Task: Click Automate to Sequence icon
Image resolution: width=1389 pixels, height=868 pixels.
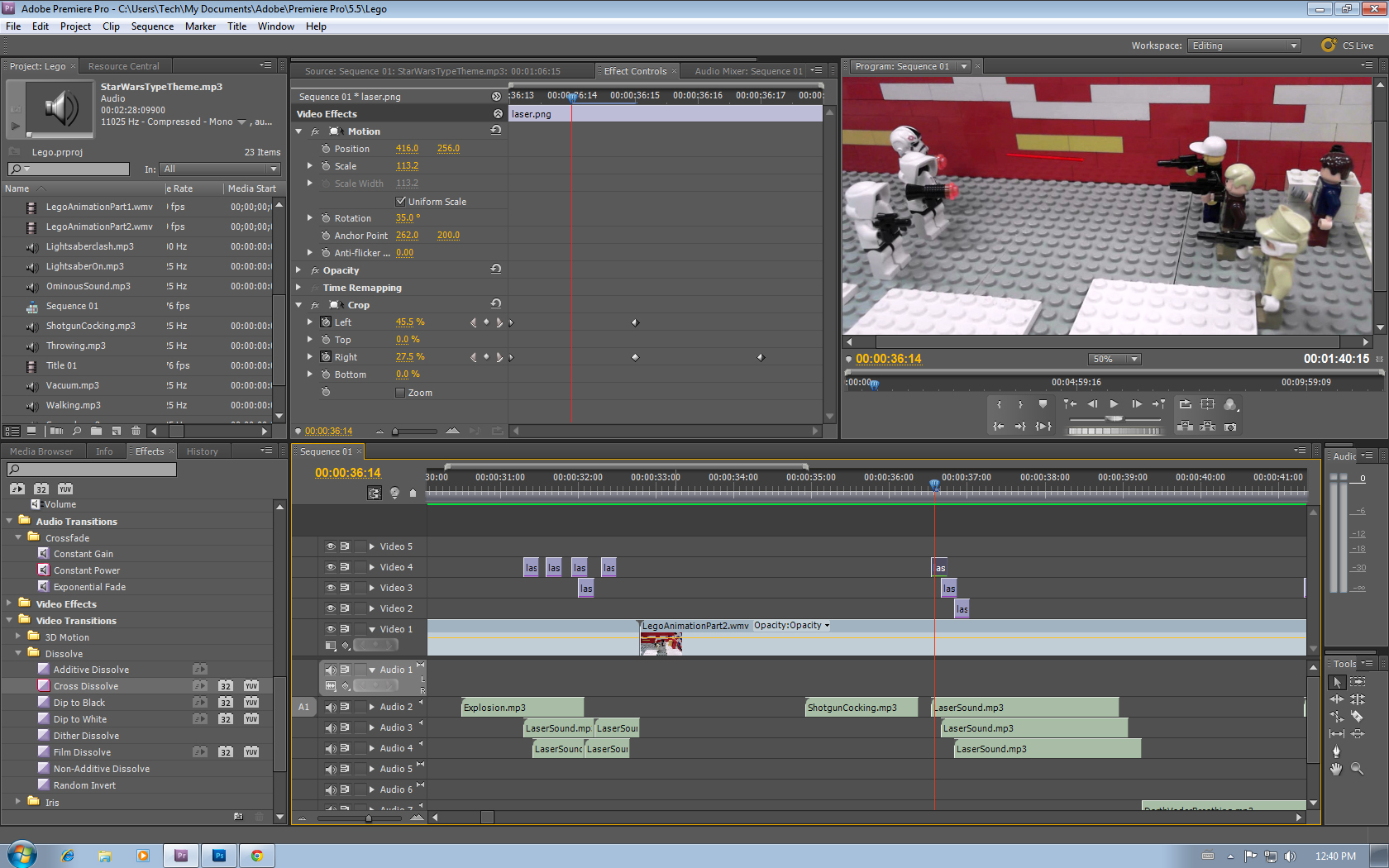Action: (56, 431)
